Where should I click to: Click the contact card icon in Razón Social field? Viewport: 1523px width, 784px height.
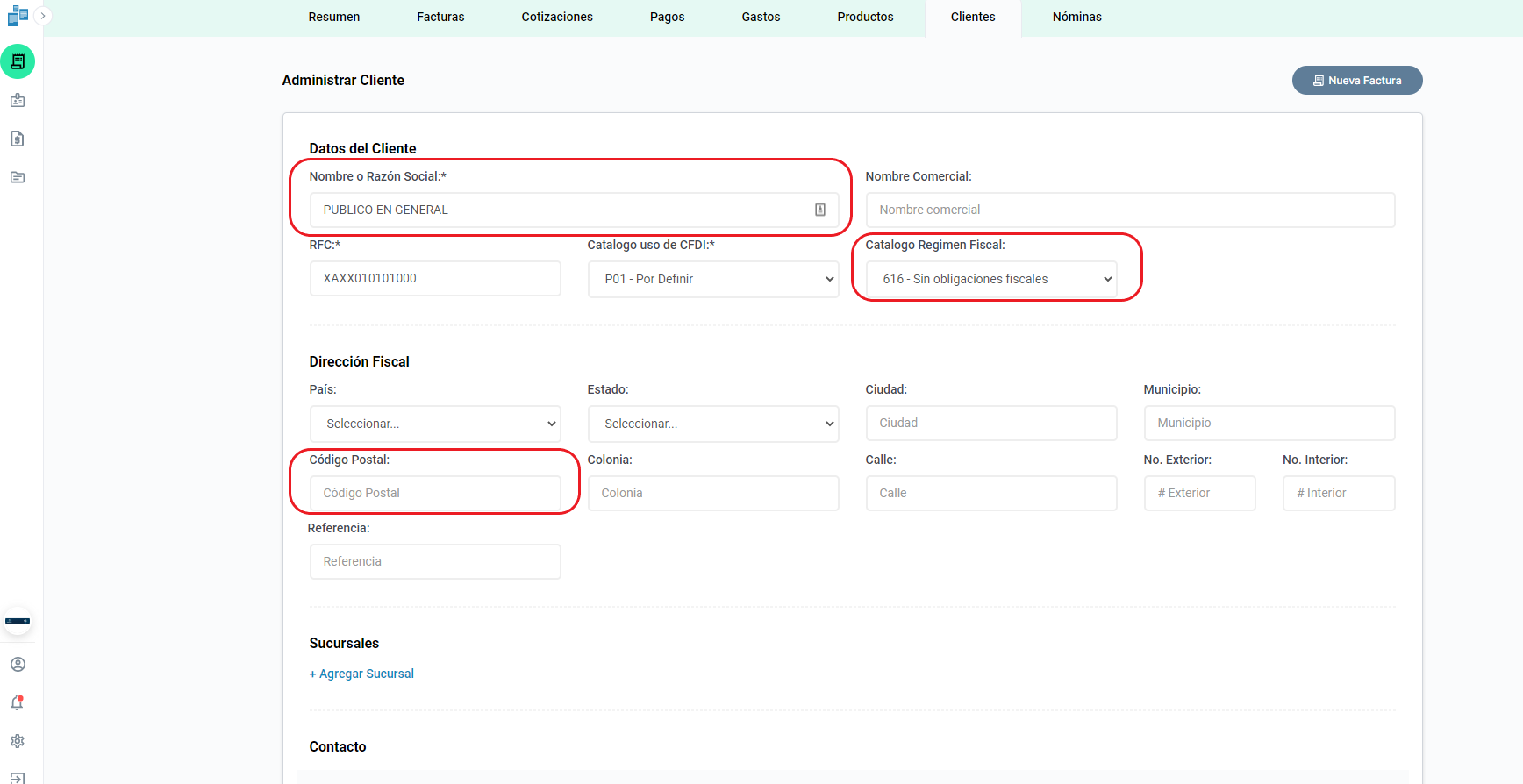[x=820, y=210]
